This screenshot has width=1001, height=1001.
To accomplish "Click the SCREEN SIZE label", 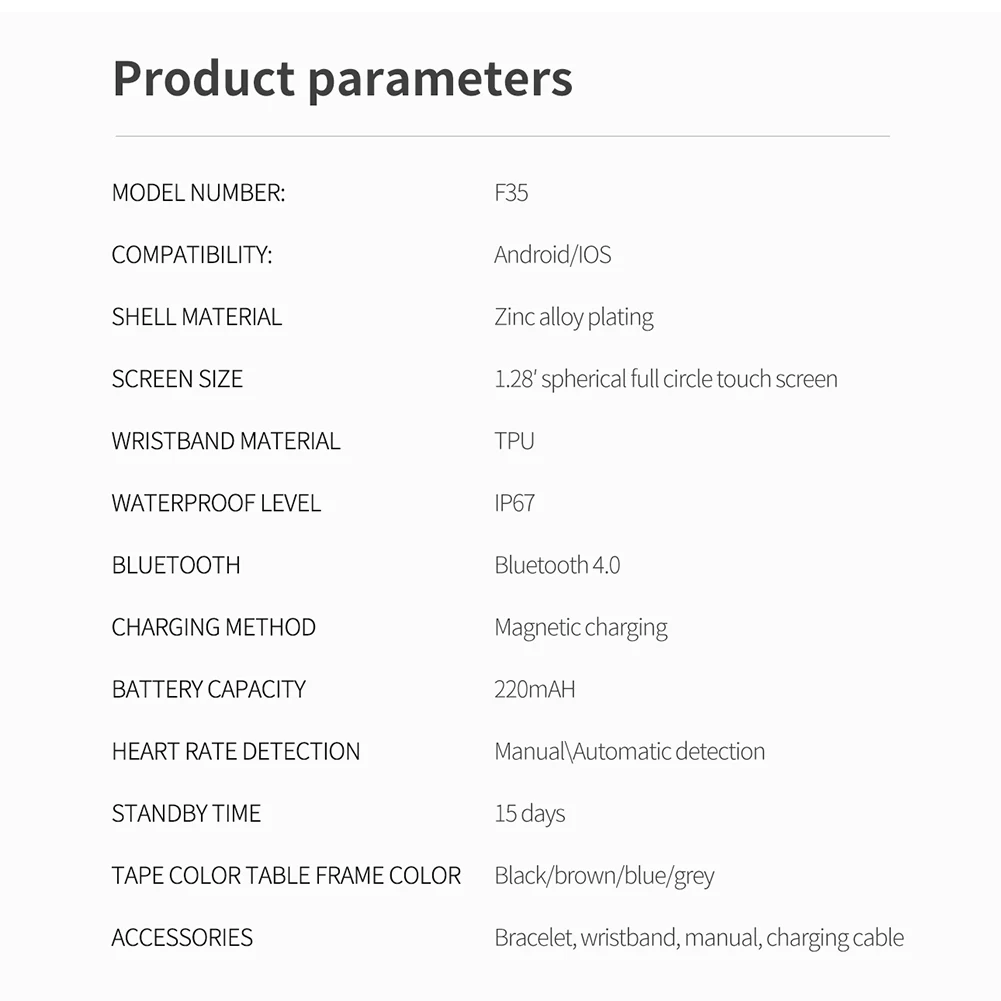I will pos(177,379).
